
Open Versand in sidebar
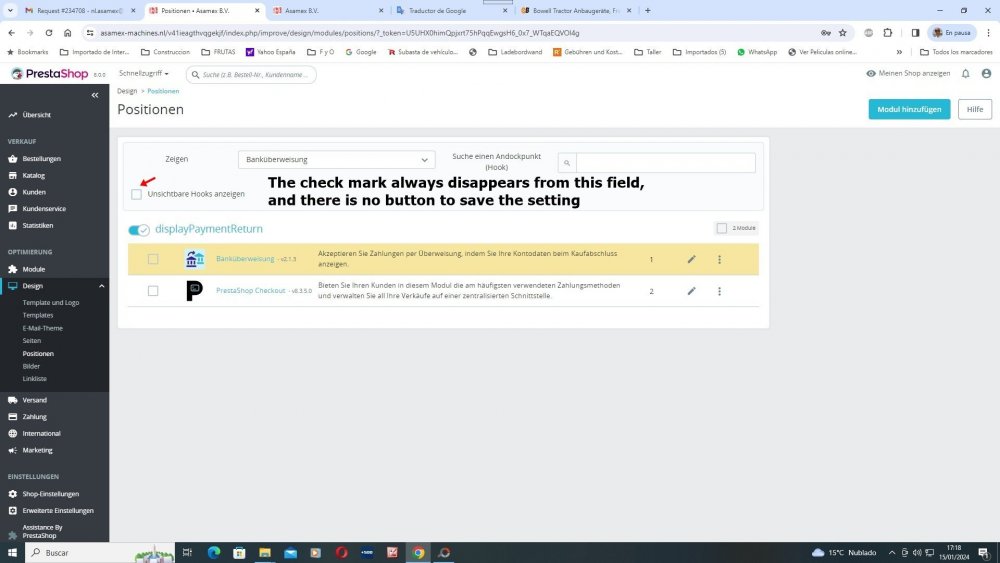34,400
